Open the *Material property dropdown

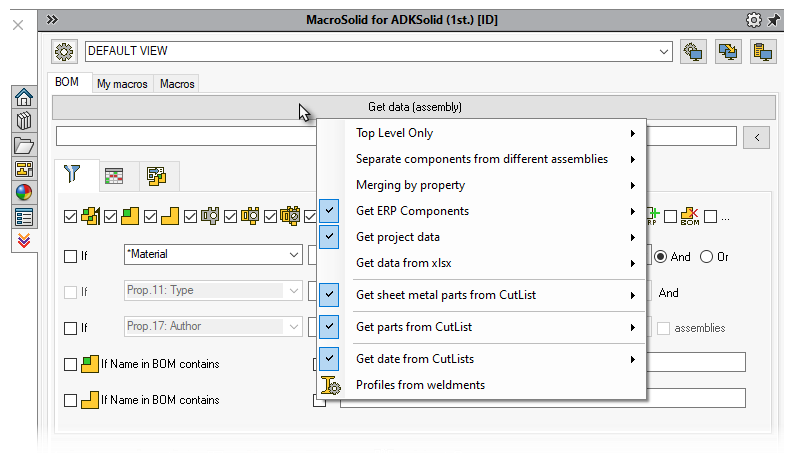point(213,254)
